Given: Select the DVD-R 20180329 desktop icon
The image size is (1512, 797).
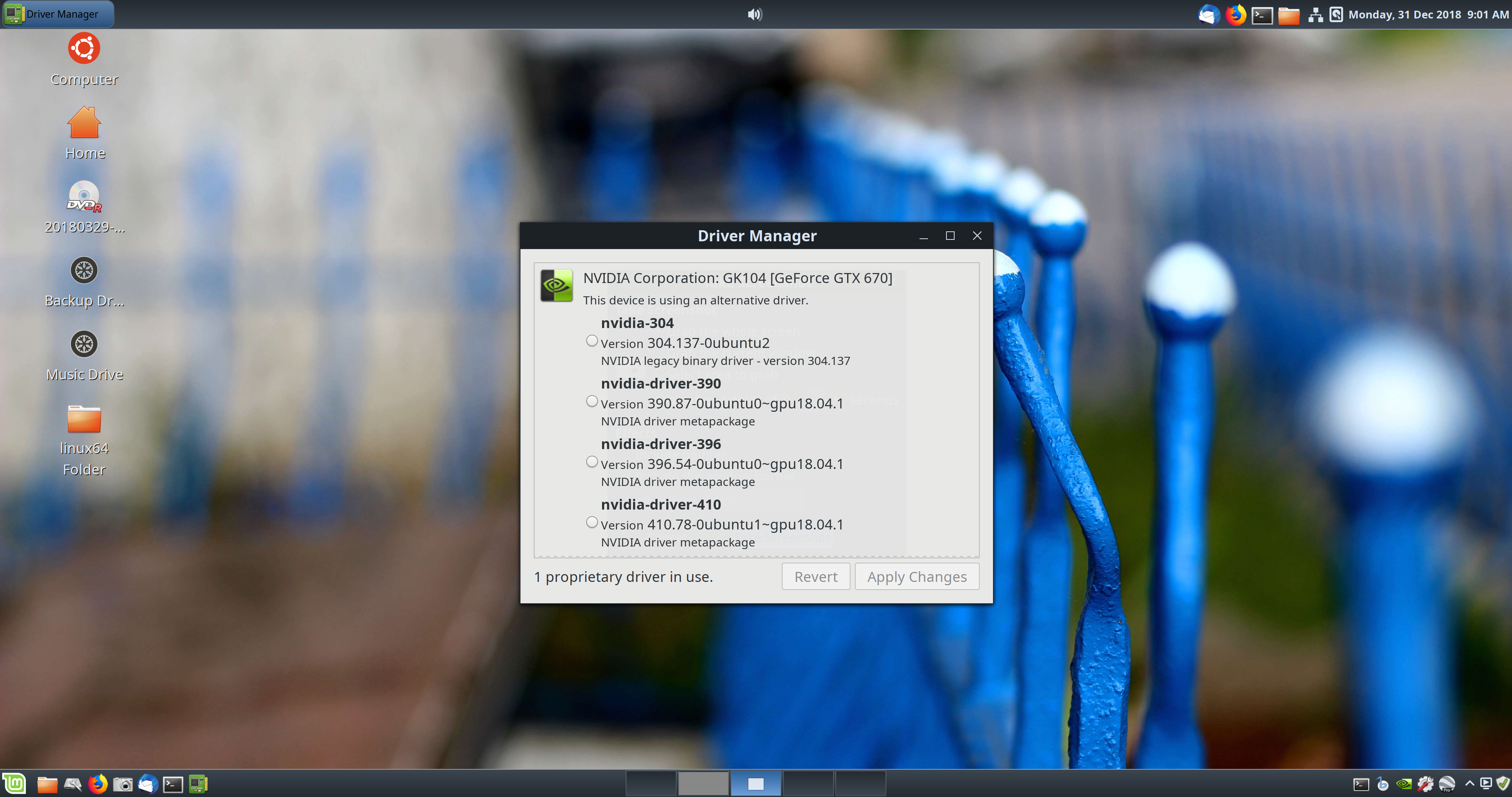Looking at the screenshot, I should (x=85, y=207).
